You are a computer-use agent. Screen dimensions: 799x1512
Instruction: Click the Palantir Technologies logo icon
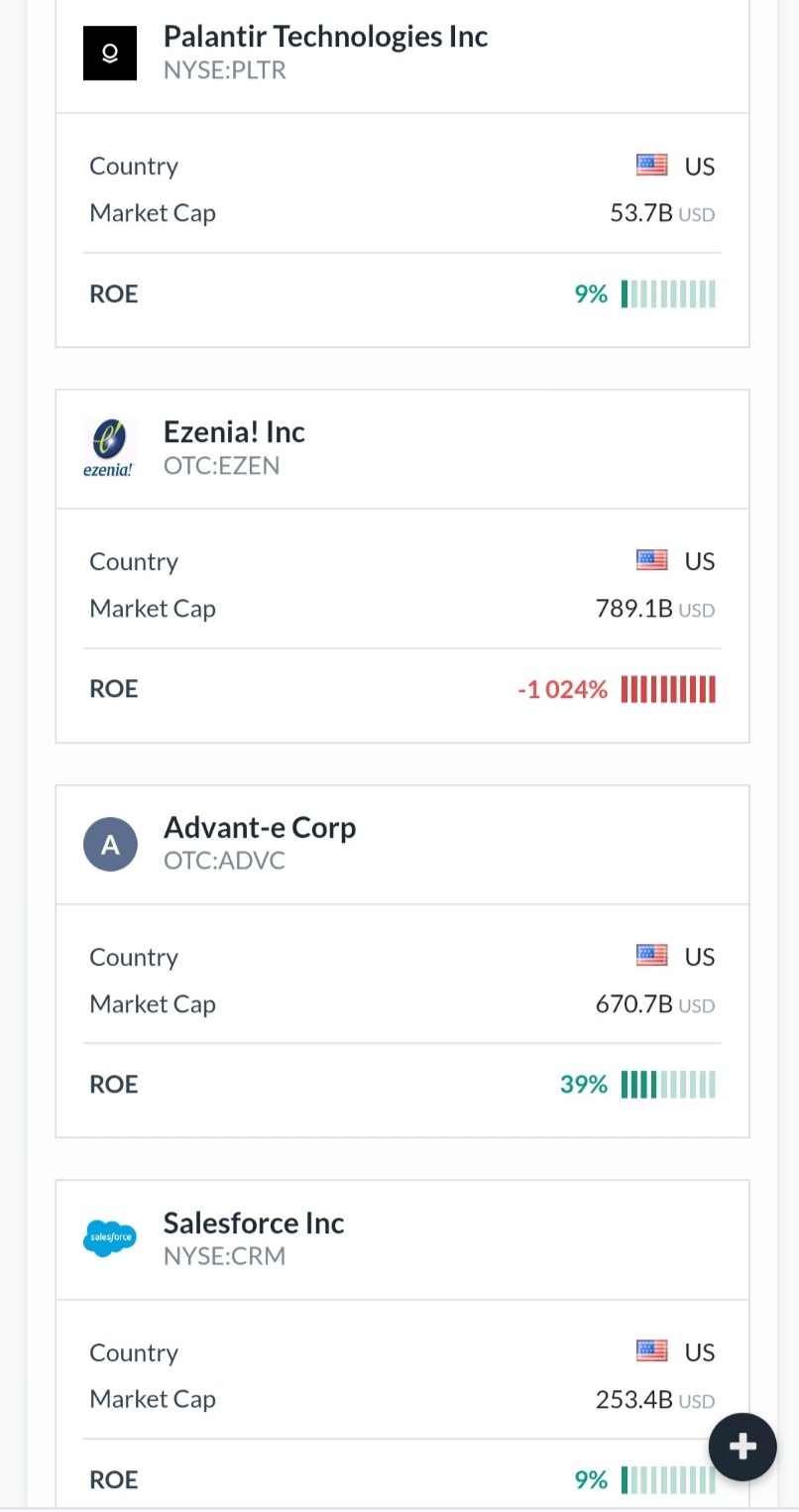click(x=109, y=53)
